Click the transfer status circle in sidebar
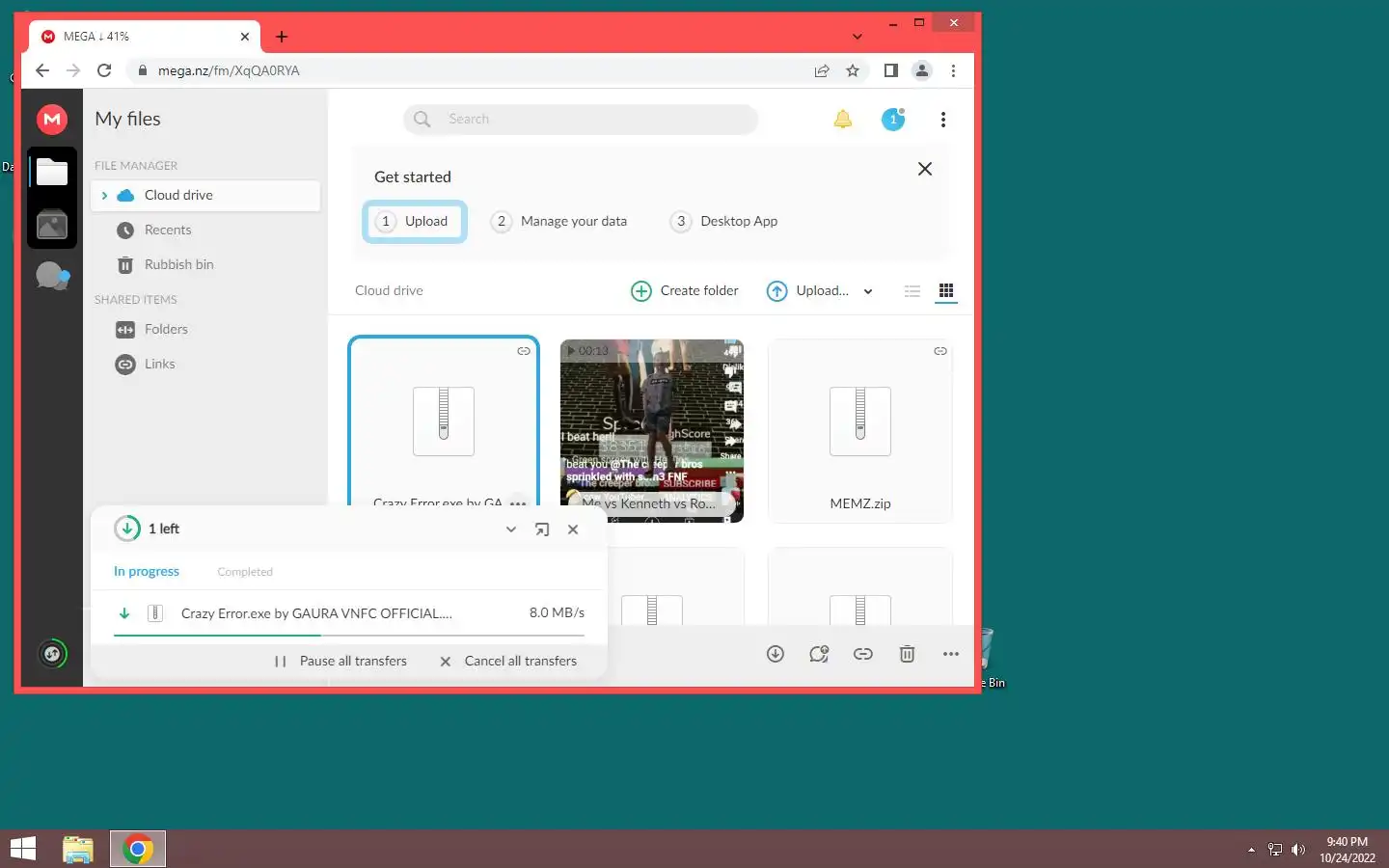 coord(52,654)
